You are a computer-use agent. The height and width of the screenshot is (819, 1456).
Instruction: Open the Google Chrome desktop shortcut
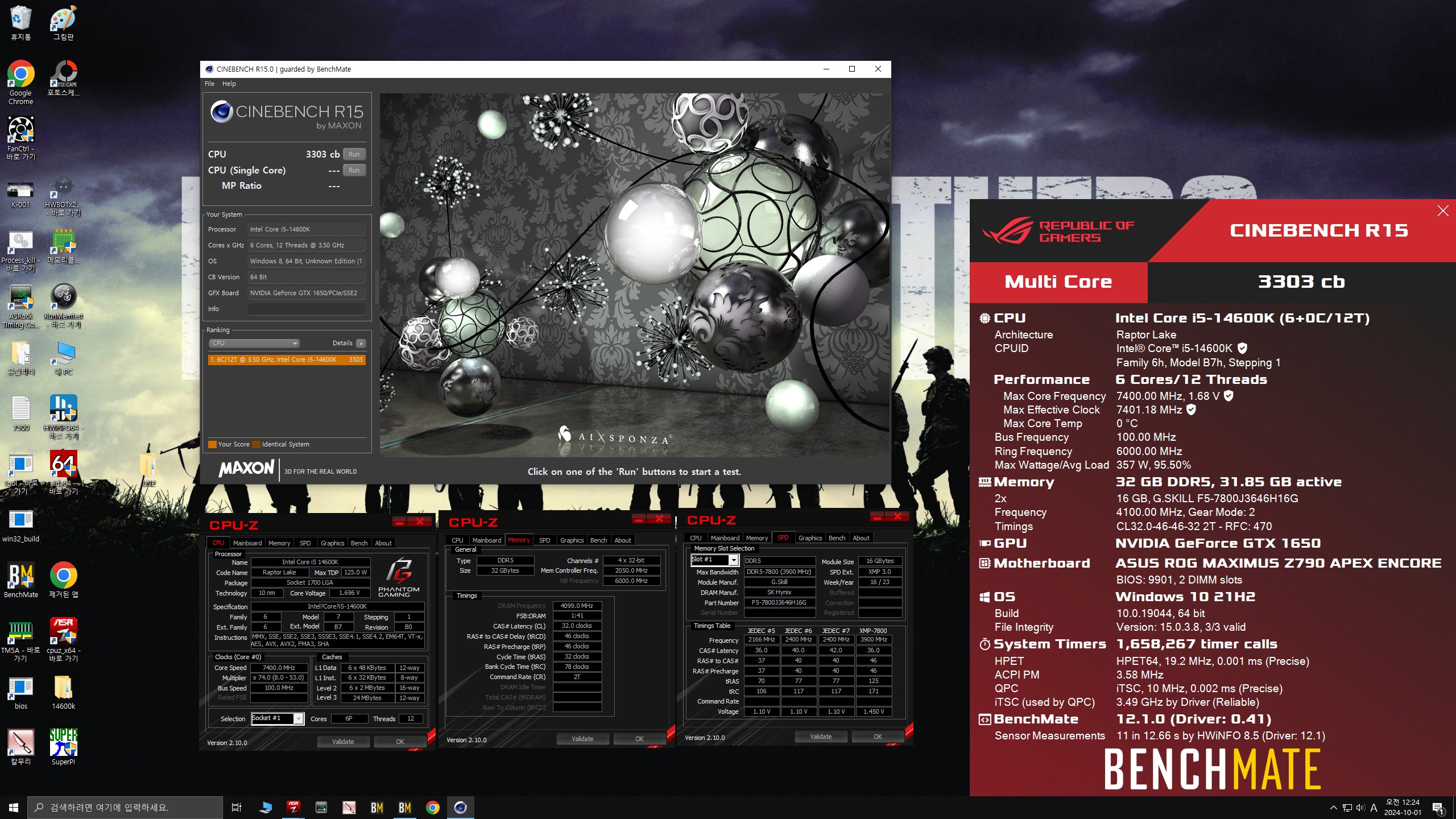20,82
